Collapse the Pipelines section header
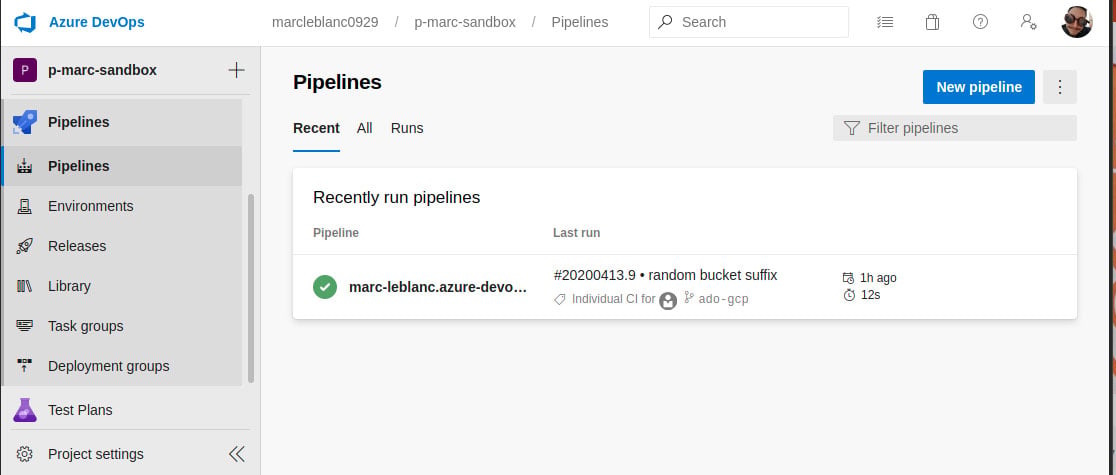Image resolution: width=1116 pixels, height=475 pixels. (122, 122)
